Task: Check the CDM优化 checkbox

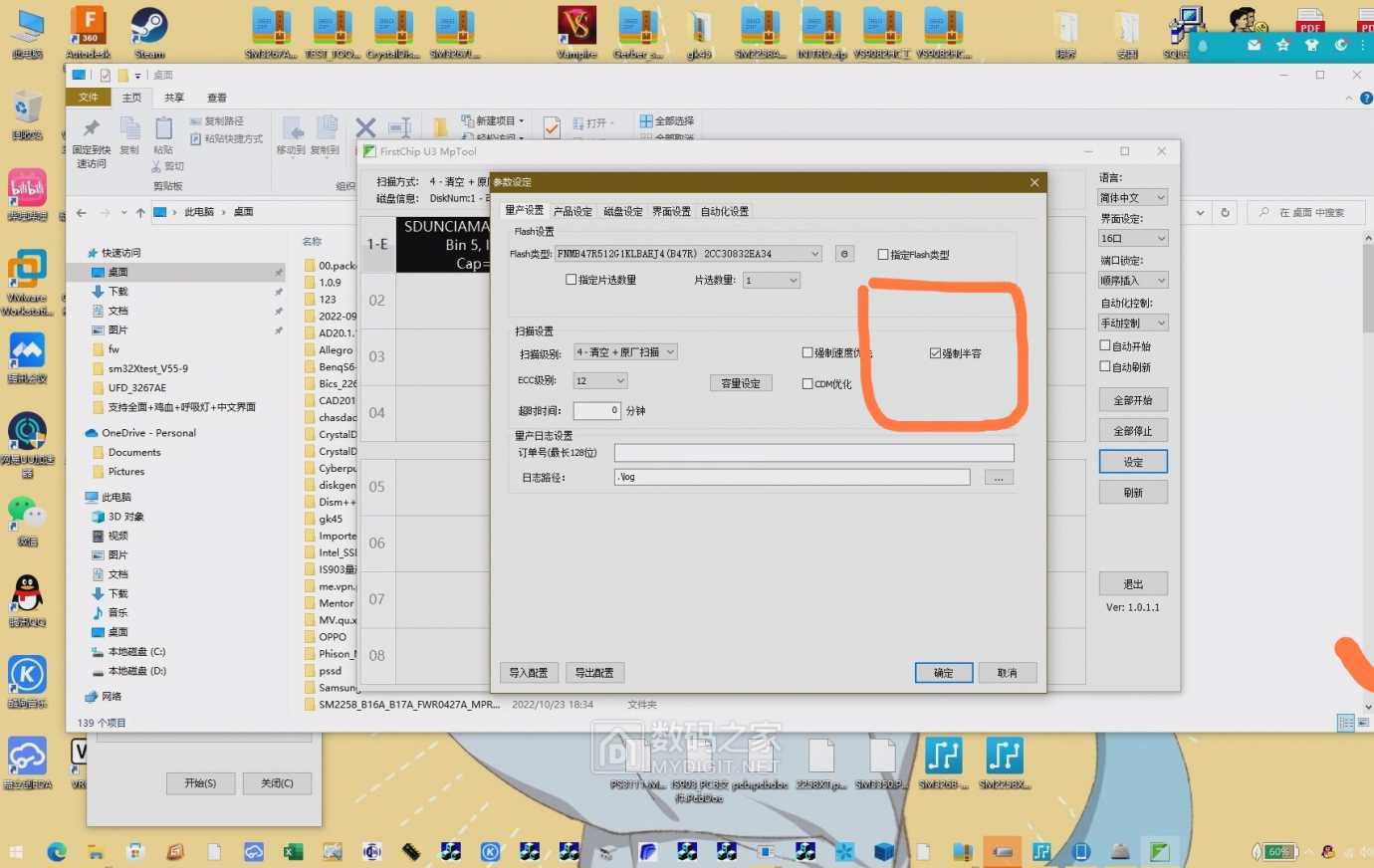Action: coord(808,382)
